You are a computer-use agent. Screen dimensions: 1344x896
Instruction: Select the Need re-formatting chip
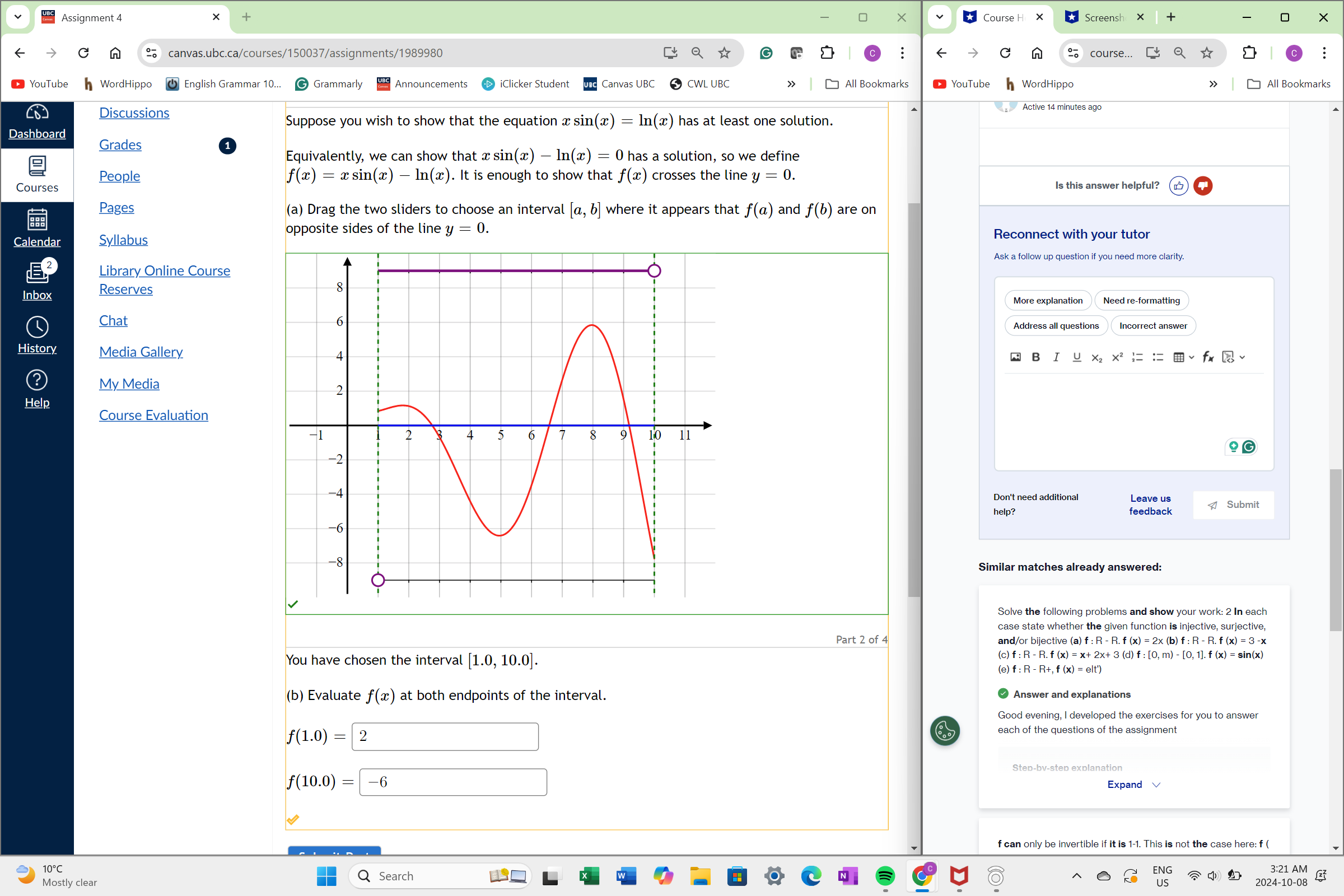(1141, 301)
